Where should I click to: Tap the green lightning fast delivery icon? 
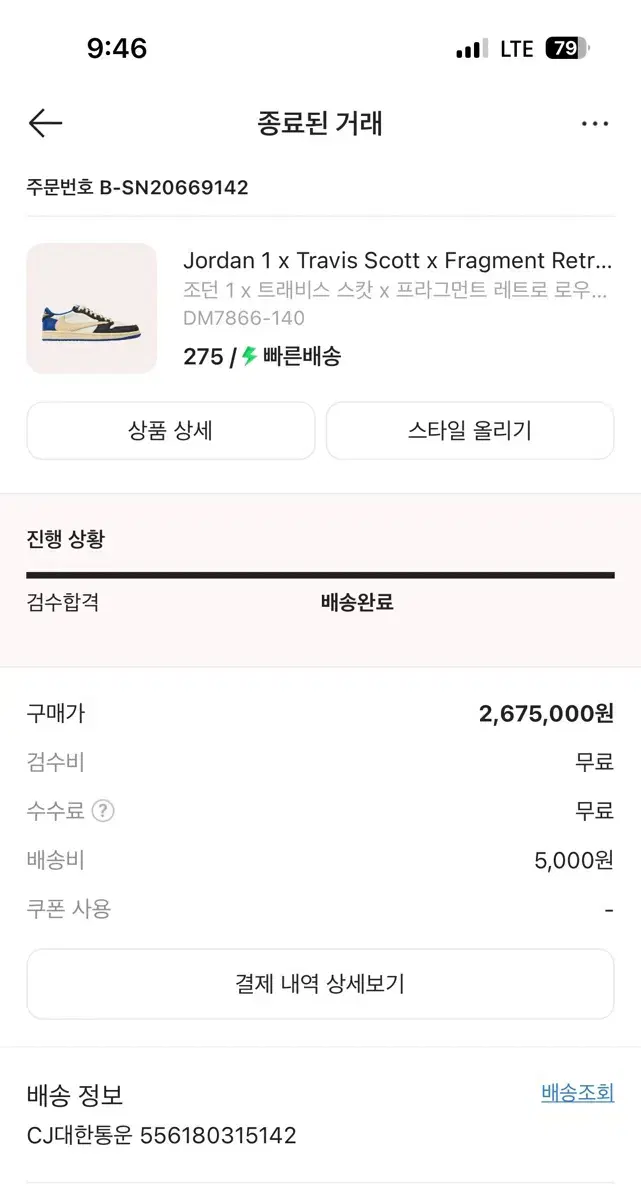tap(250, 356)
